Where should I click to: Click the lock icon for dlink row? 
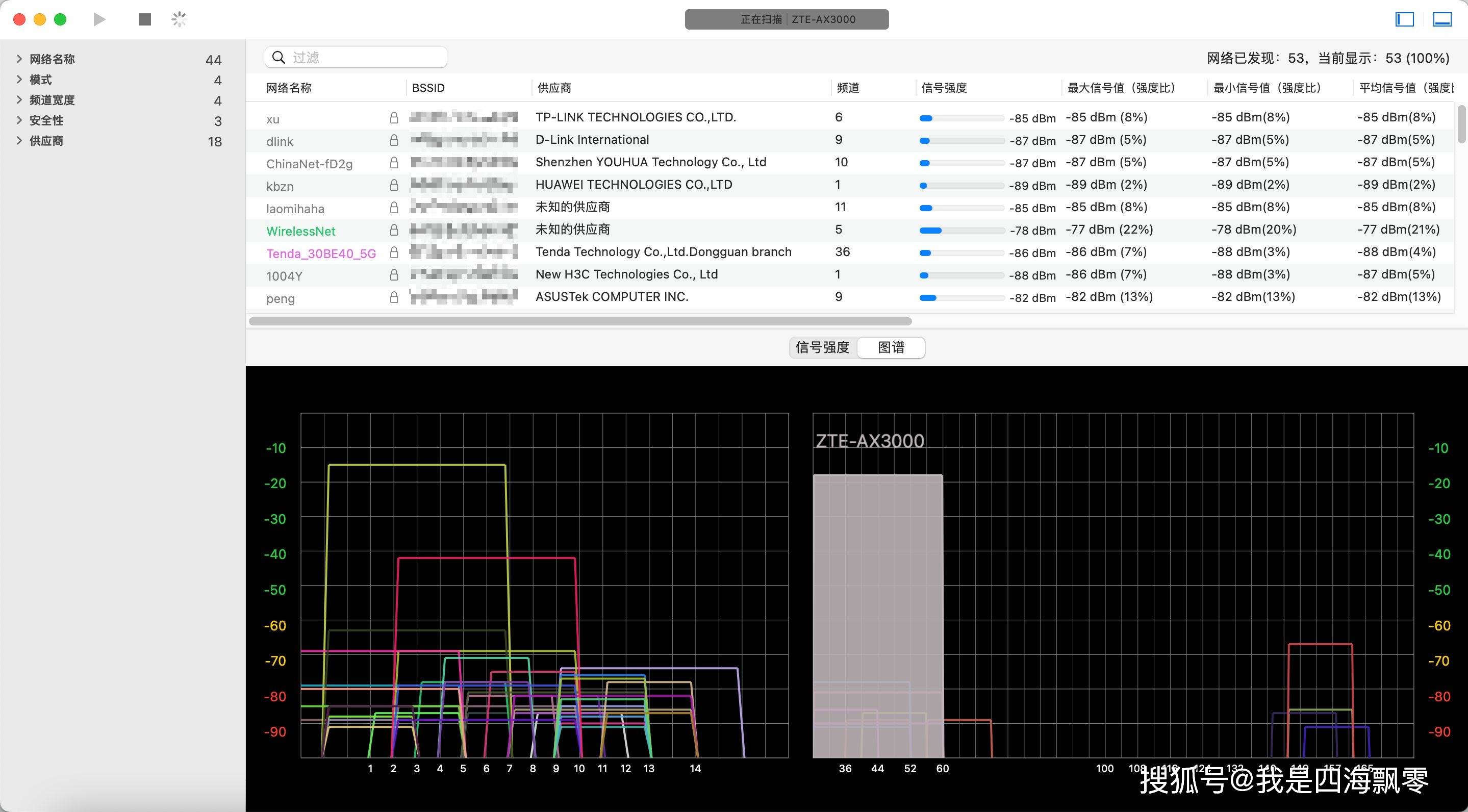(394, 140)
